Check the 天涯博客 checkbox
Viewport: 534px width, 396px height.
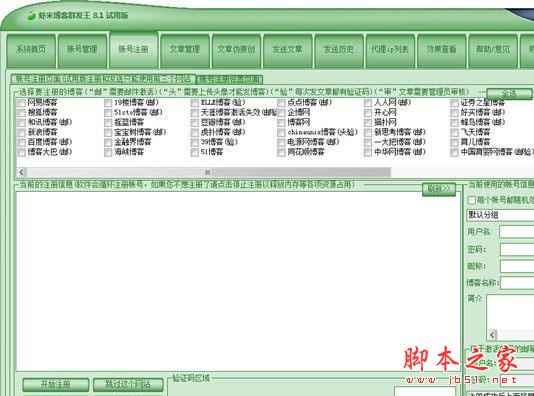click(x=195, y=113)
